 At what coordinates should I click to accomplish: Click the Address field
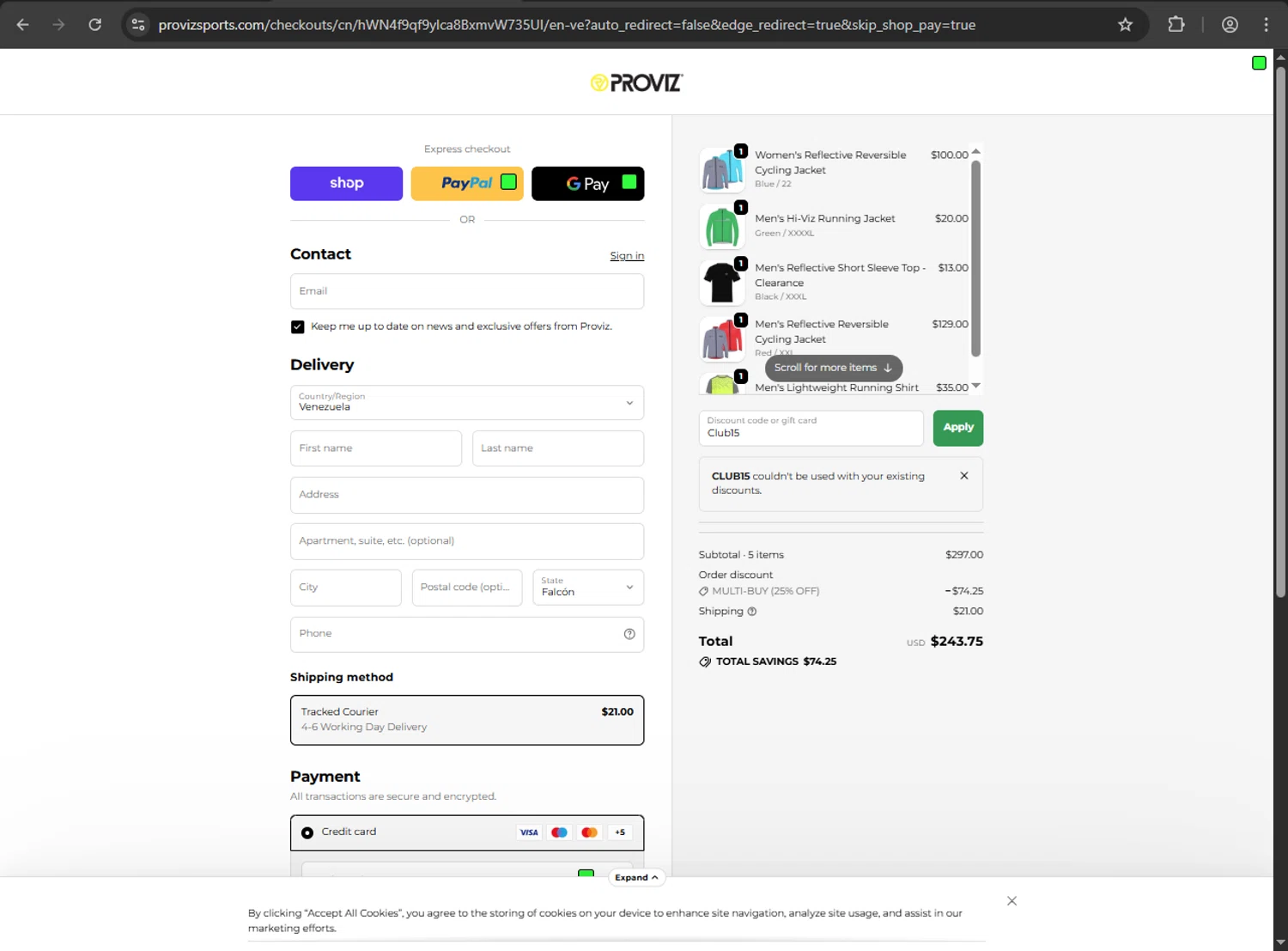point(467,495)
